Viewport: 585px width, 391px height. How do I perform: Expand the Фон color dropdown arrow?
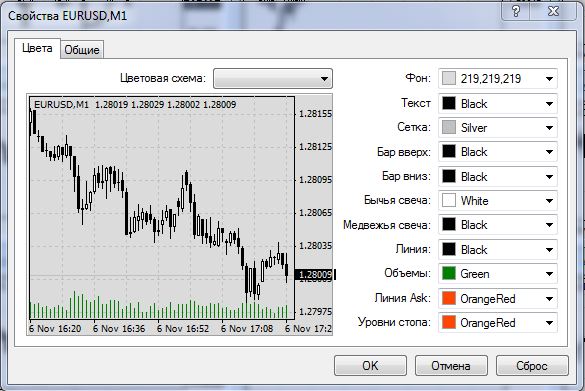[x=549, y=79]
